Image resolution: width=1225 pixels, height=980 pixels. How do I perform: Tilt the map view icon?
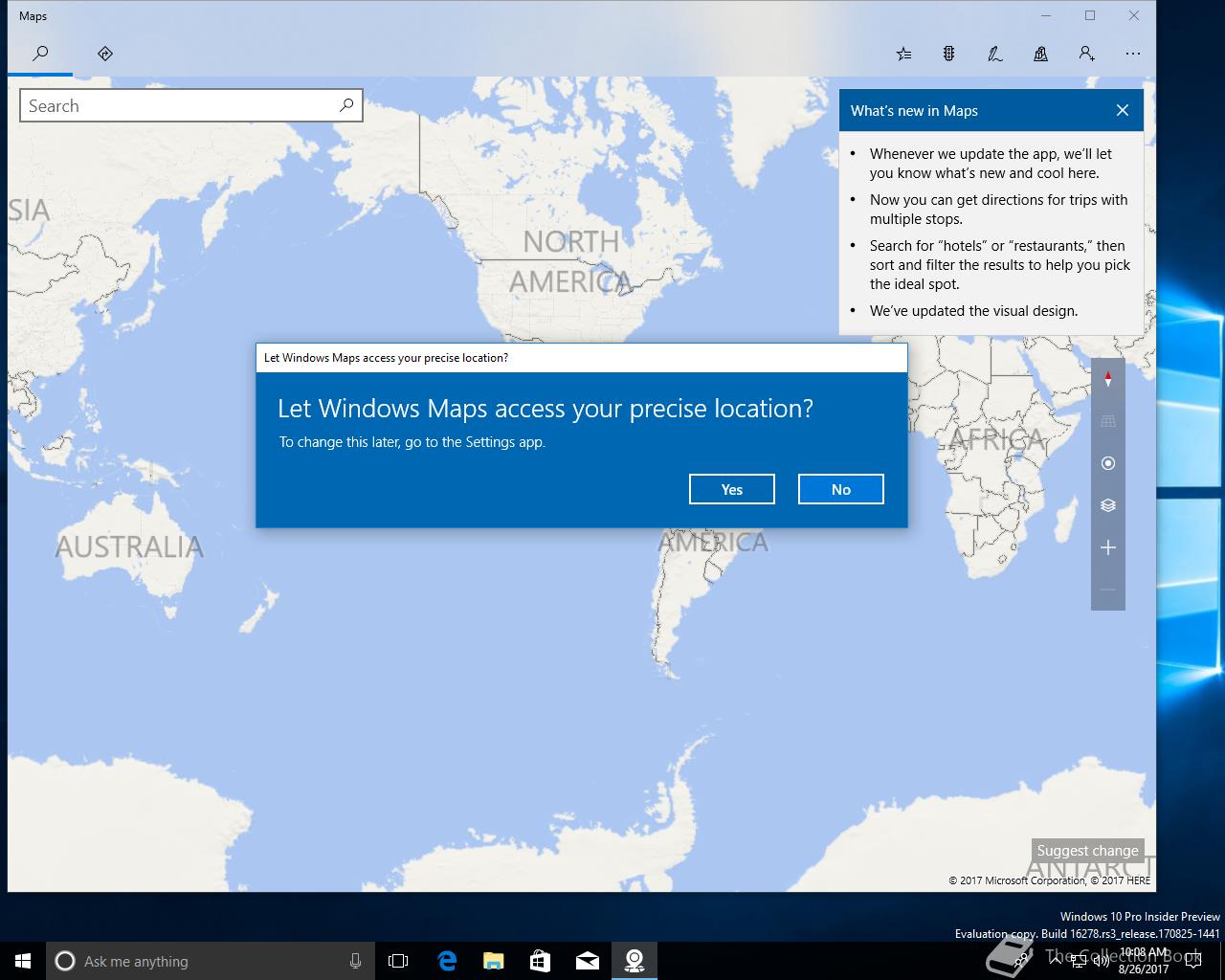pos(1108,421)
